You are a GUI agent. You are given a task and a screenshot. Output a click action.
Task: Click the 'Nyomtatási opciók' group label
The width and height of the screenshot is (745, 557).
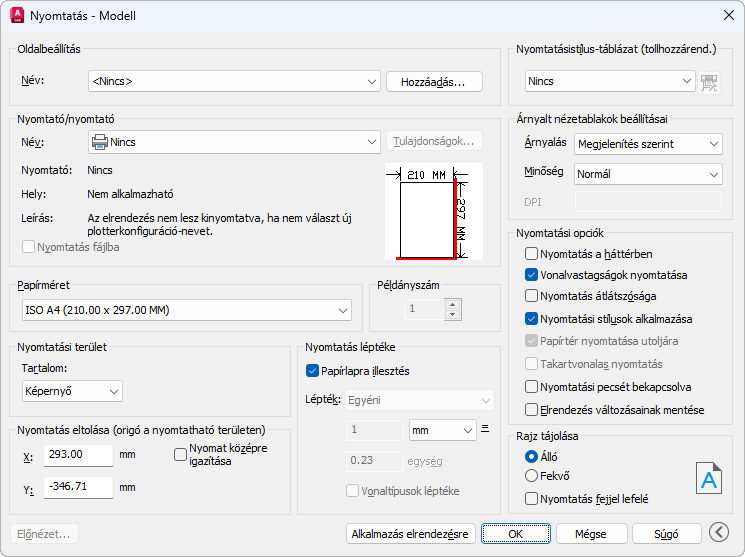click(560, 233)
